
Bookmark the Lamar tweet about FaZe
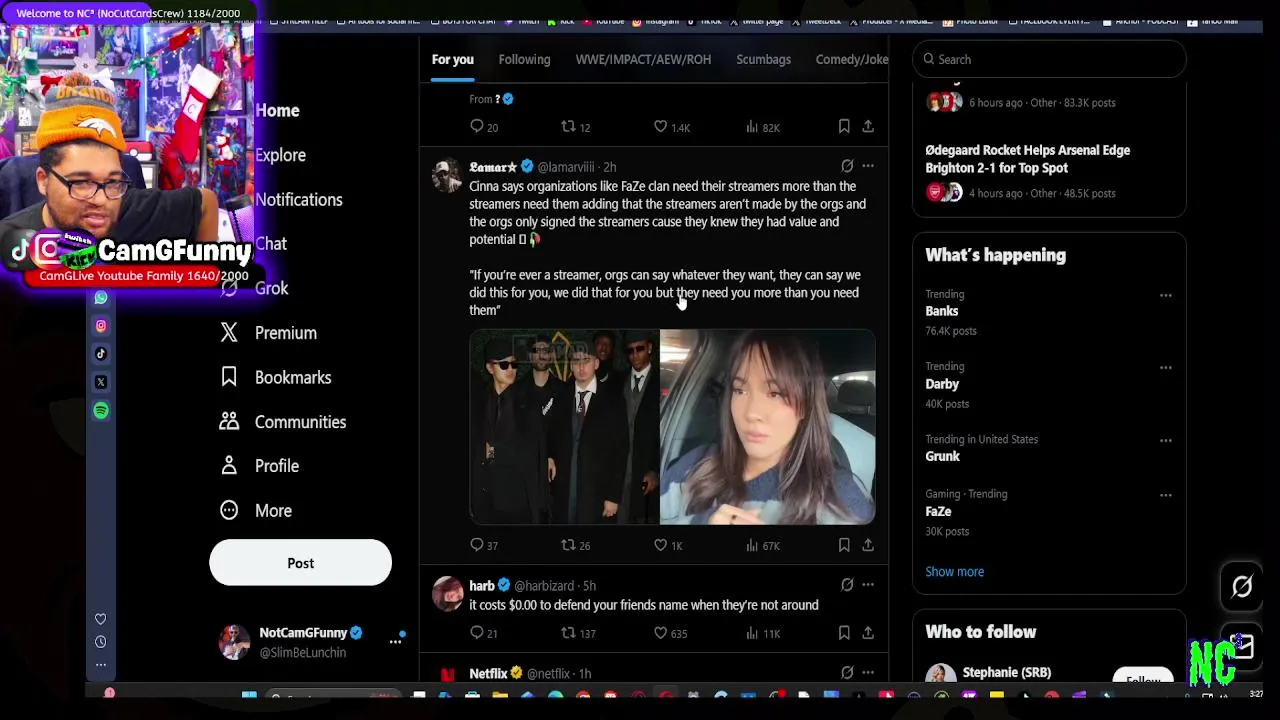(x=844, y=545)
